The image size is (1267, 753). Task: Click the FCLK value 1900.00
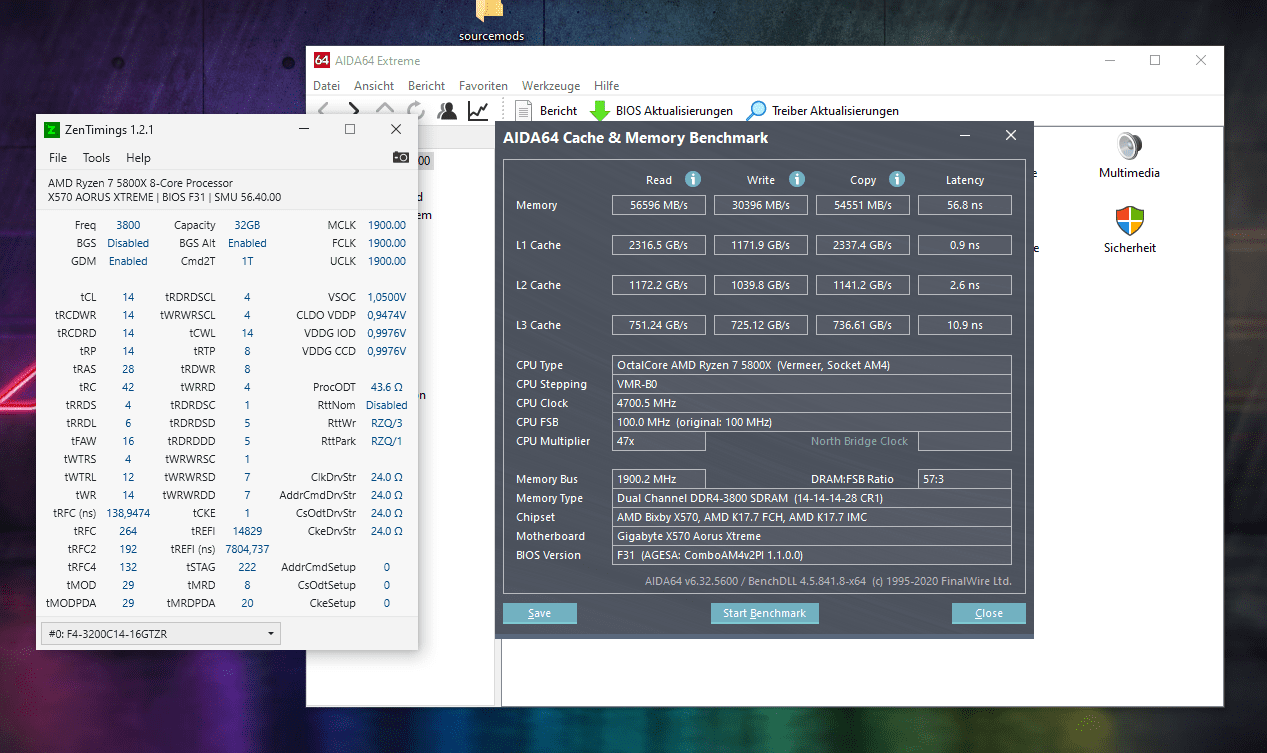387,243
